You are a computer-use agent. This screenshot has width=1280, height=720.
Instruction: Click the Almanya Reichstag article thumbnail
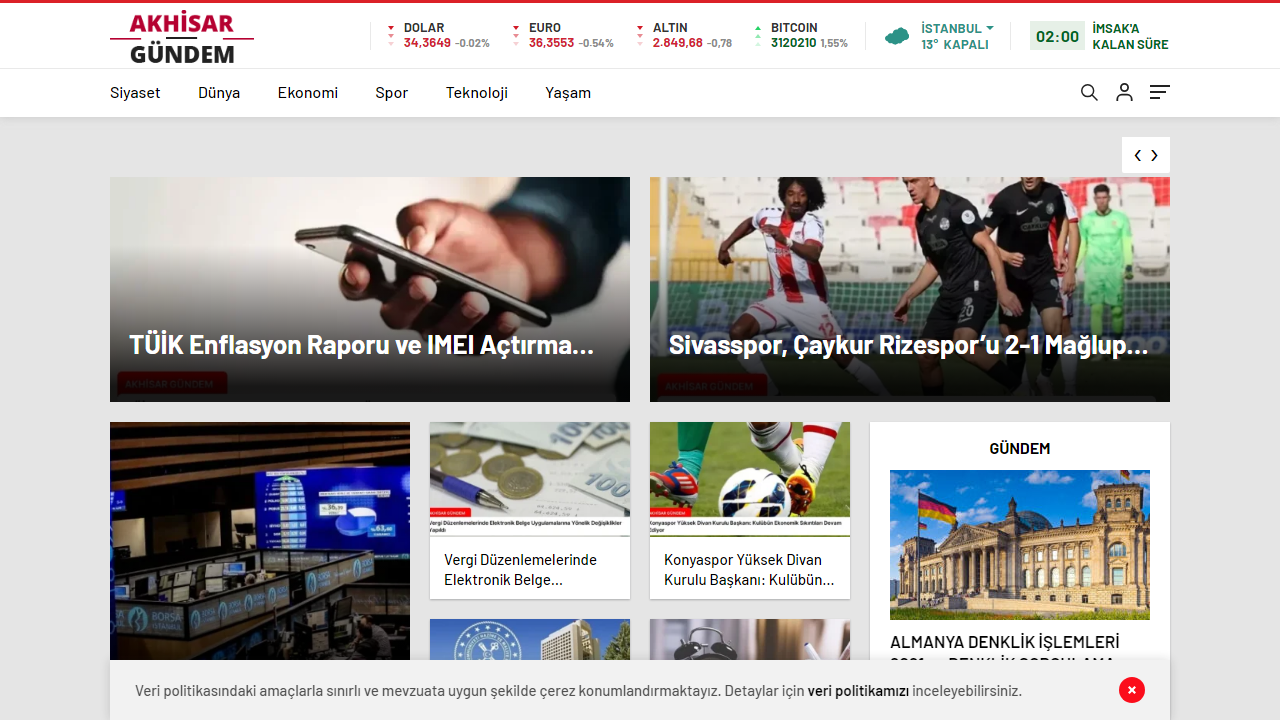[x=1019, y=544]
